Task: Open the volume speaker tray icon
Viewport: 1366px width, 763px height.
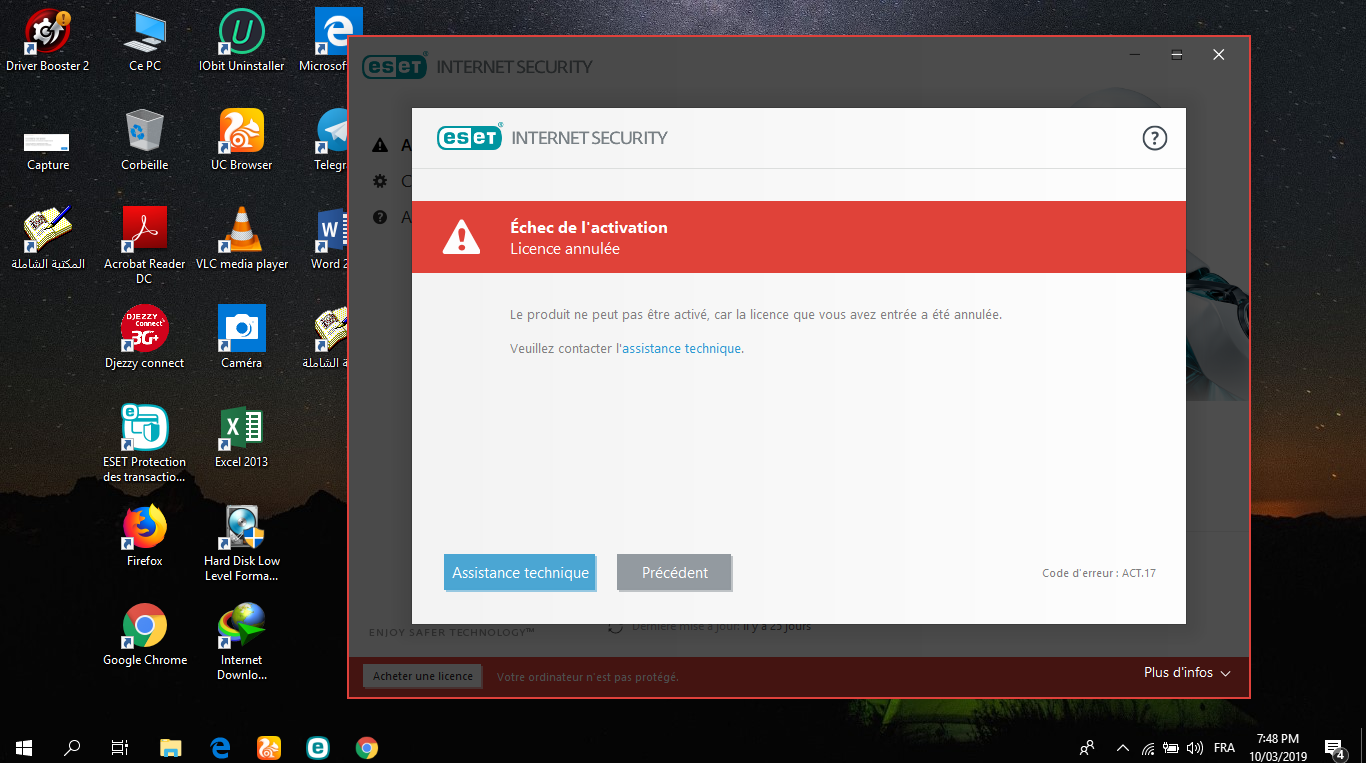Action: [x=1194, y=747]
